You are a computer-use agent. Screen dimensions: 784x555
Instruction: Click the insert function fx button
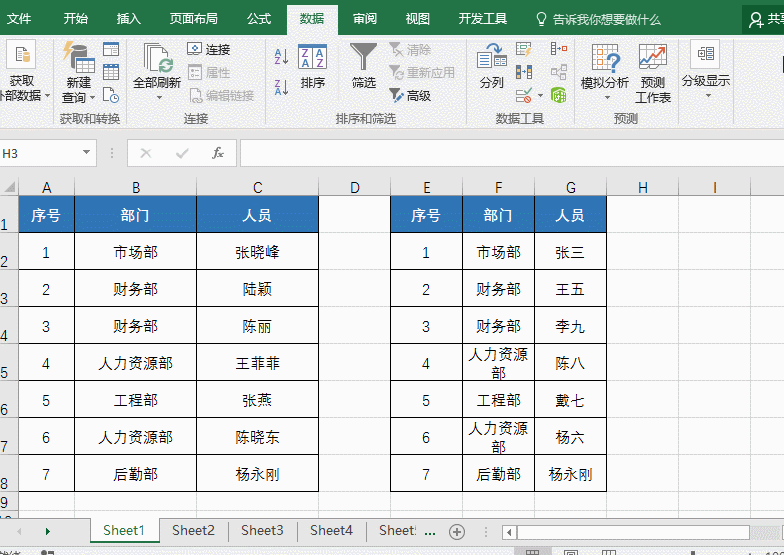(x=217, y=153)
